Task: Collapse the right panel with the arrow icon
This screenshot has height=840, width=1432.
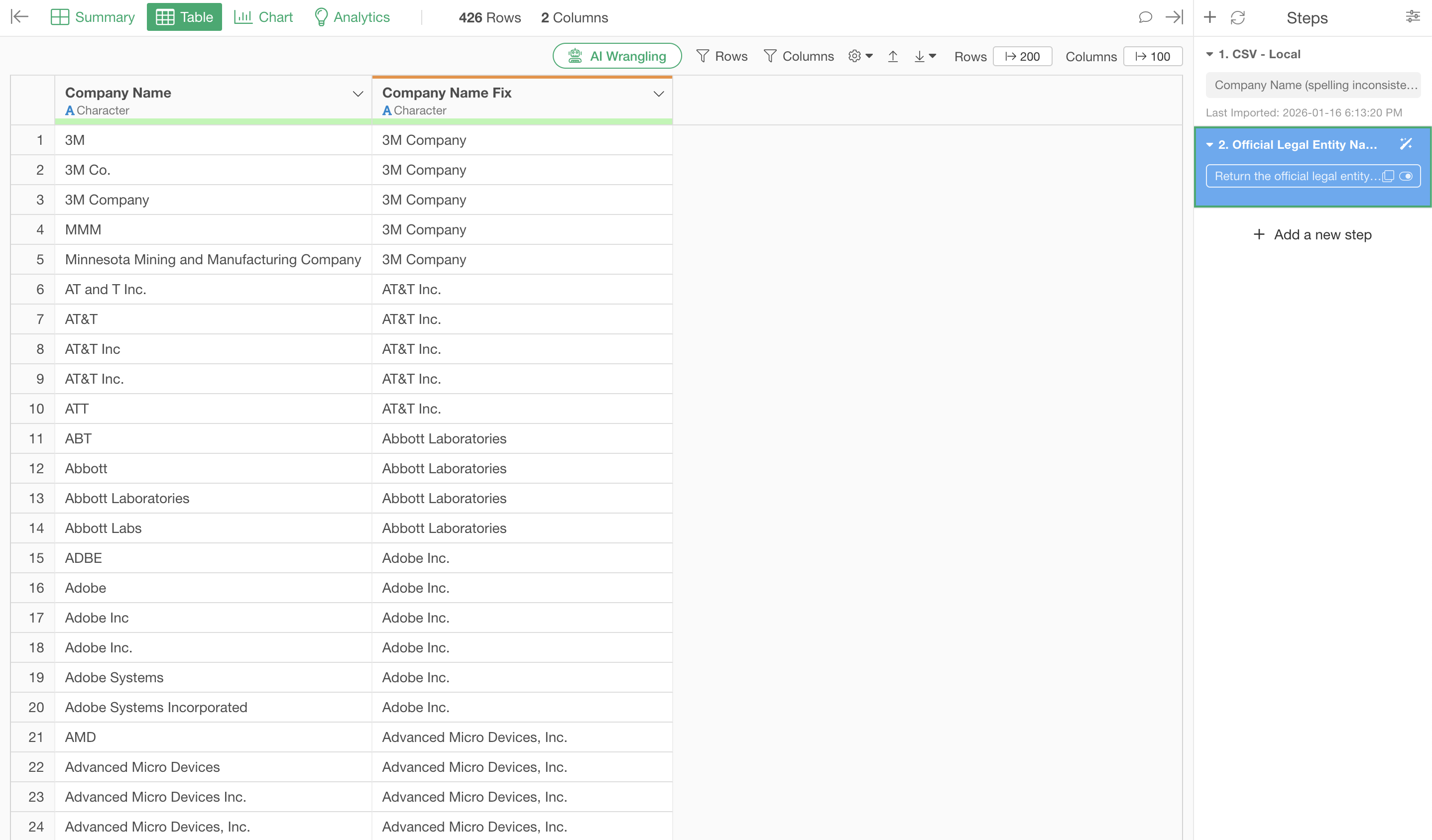Action: pos(1174,17)
